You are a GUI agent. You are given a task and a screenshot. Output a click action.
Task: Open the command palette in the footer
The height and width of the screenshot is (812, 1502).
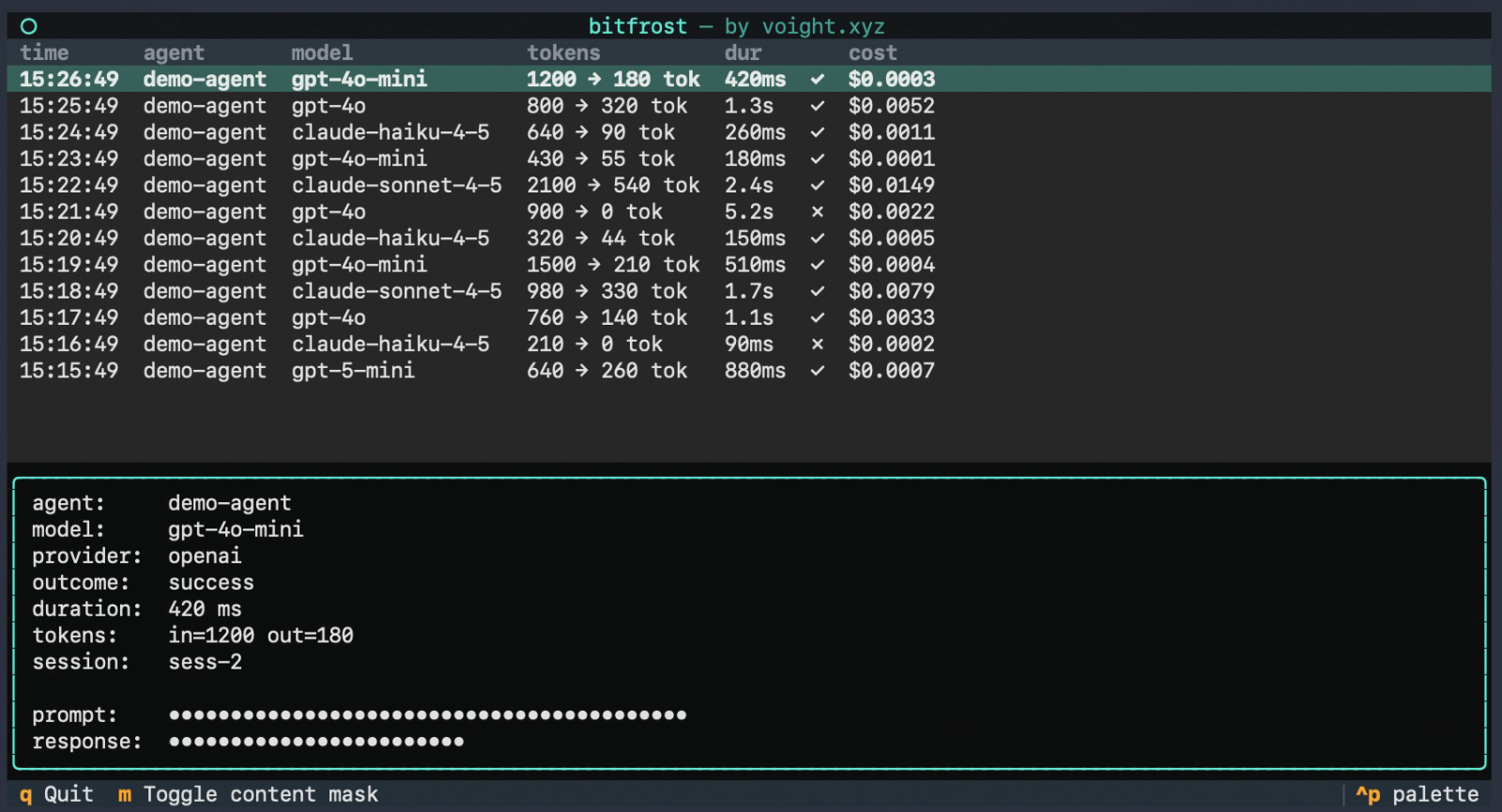coord(1418,794)
